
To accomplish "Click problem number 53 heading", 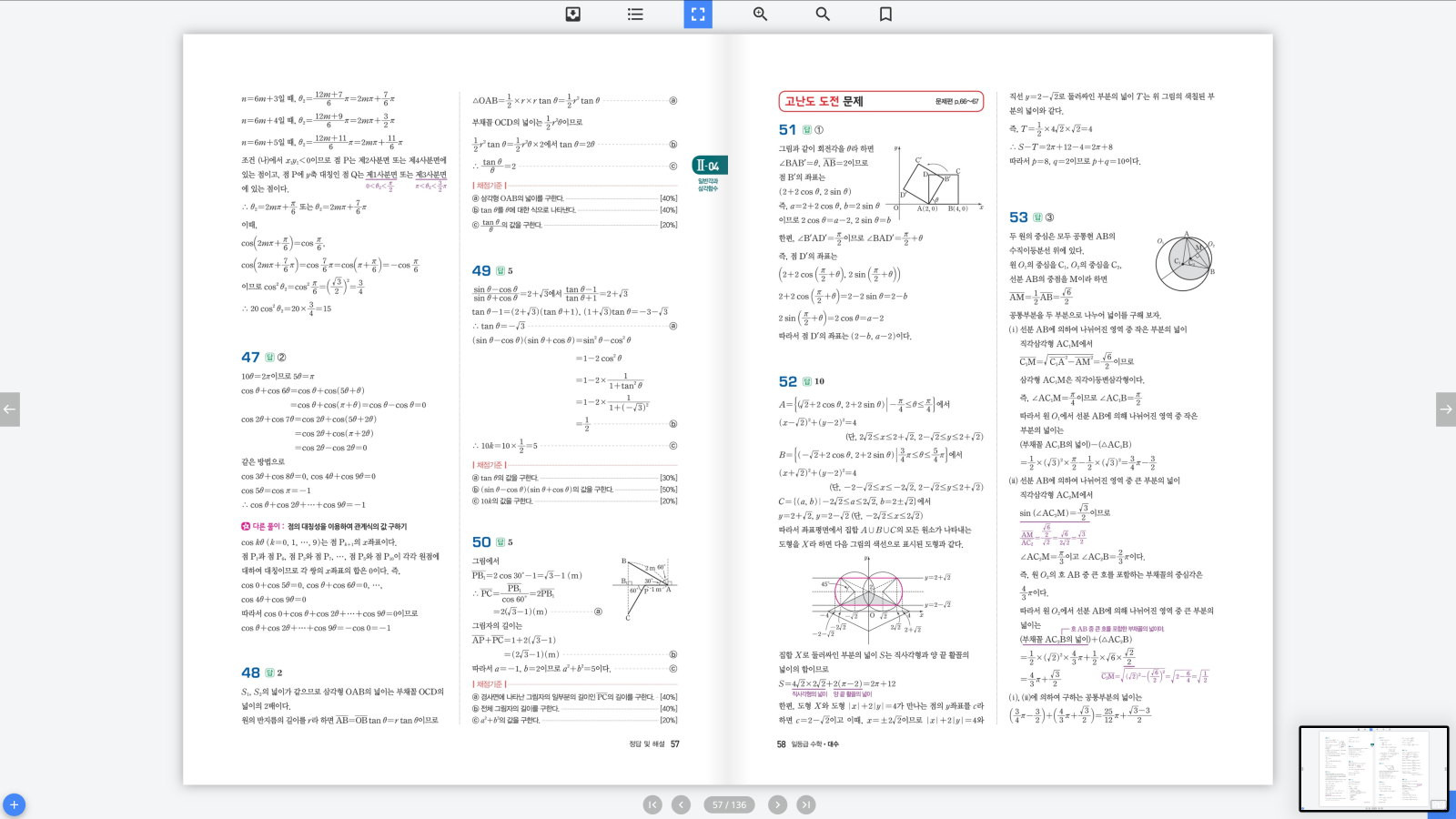I will coord(1018,217).
